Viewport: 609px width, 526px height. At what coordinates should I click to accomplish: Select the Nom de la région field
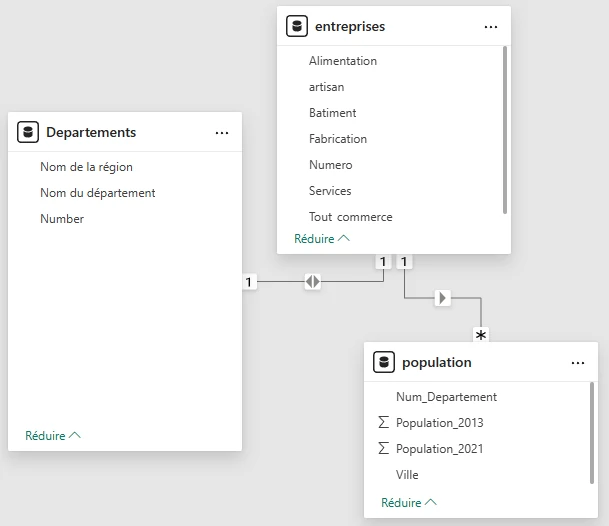tap(86, 167)
